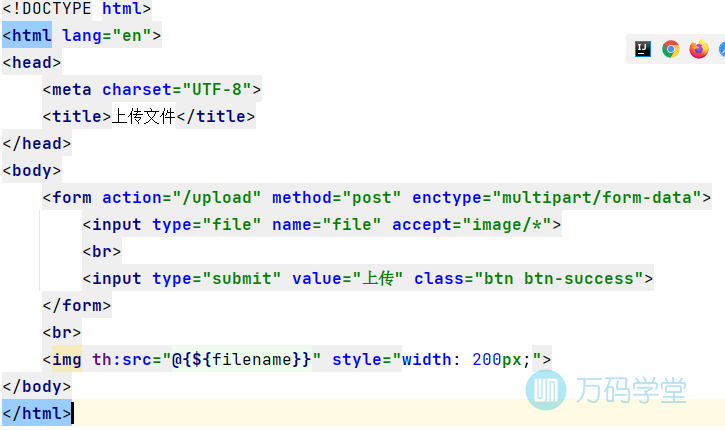Click the form action "/upload" value

(217, 197)
